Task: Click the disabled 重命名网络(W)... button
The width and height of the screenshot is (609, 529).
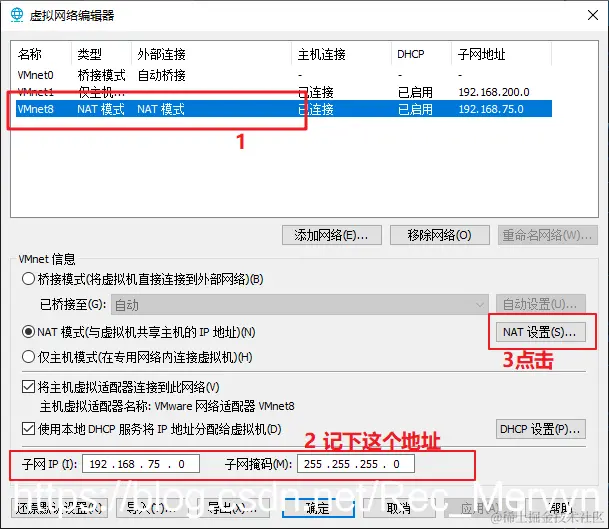Action: tap(548, 235)
